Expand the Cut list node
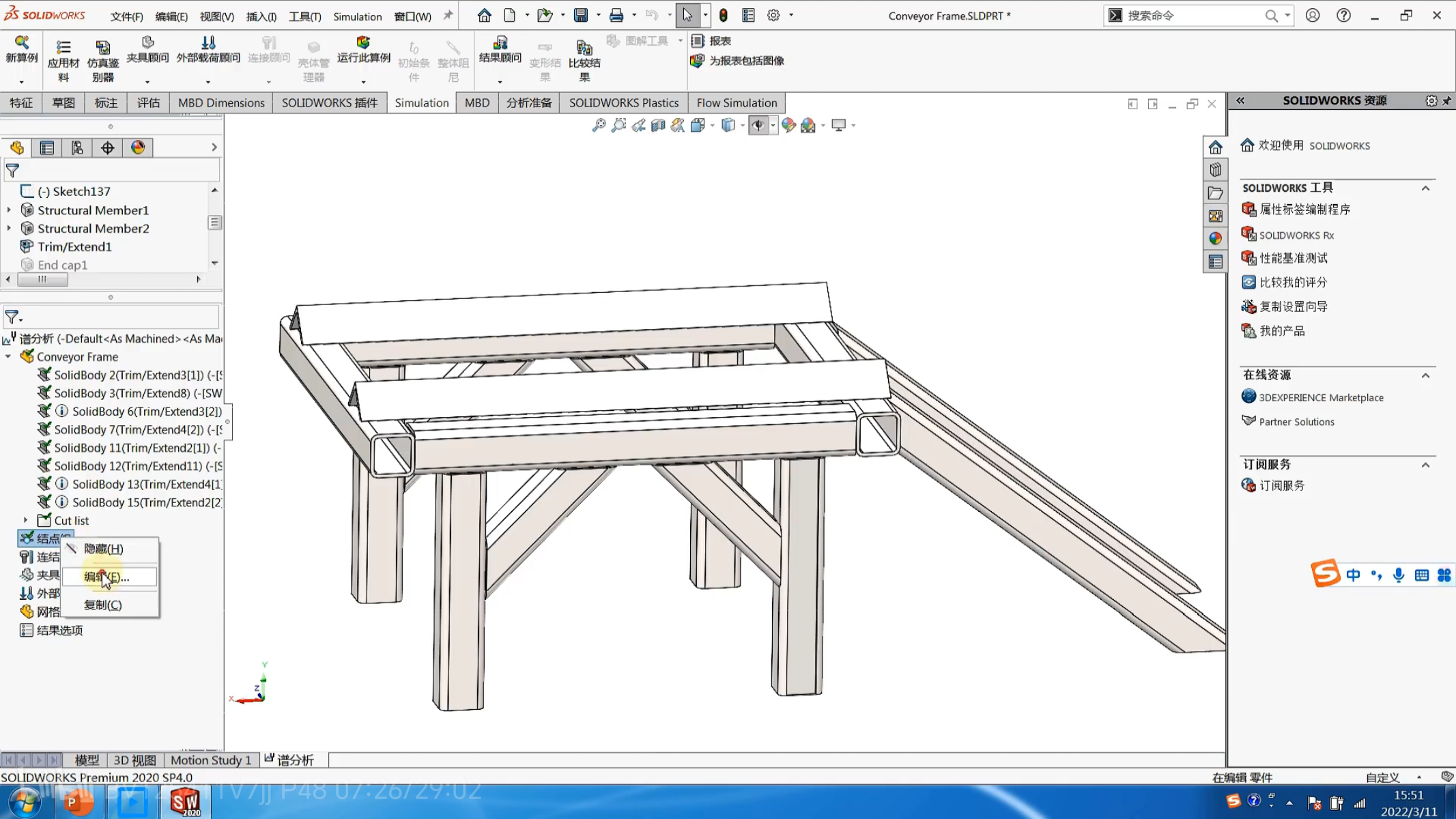 (x=26, y=521)
